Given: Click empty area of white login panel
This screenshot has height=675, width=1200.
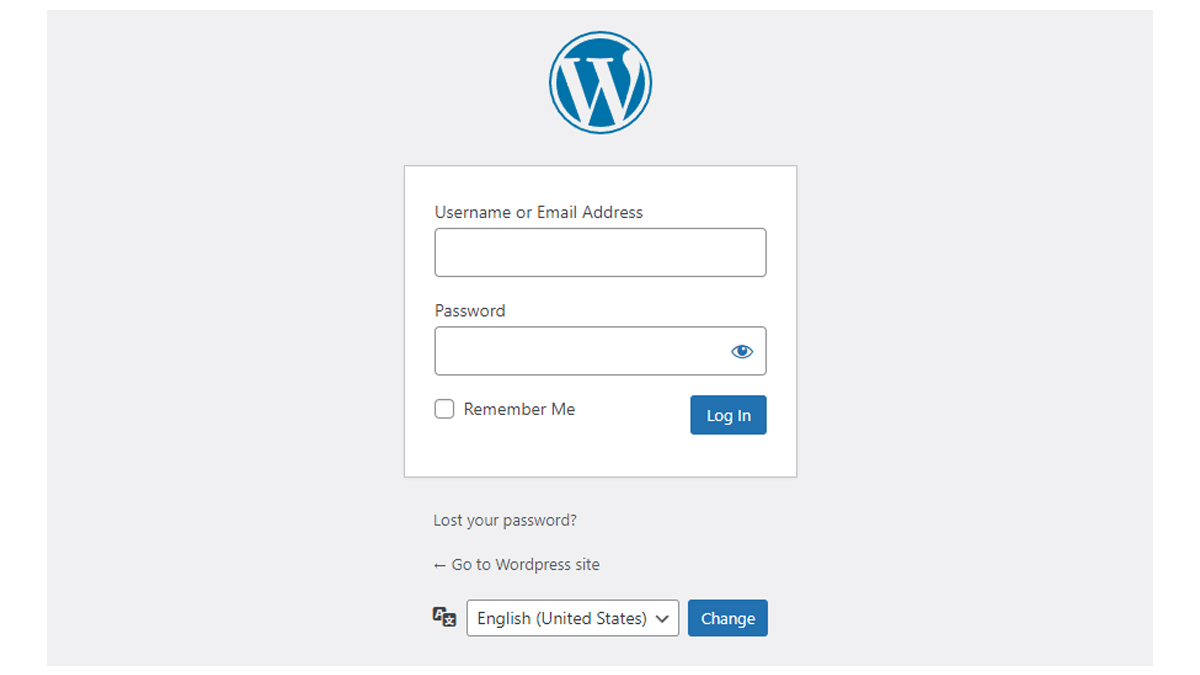Looking at the screenshot, I should coord(600,455).
